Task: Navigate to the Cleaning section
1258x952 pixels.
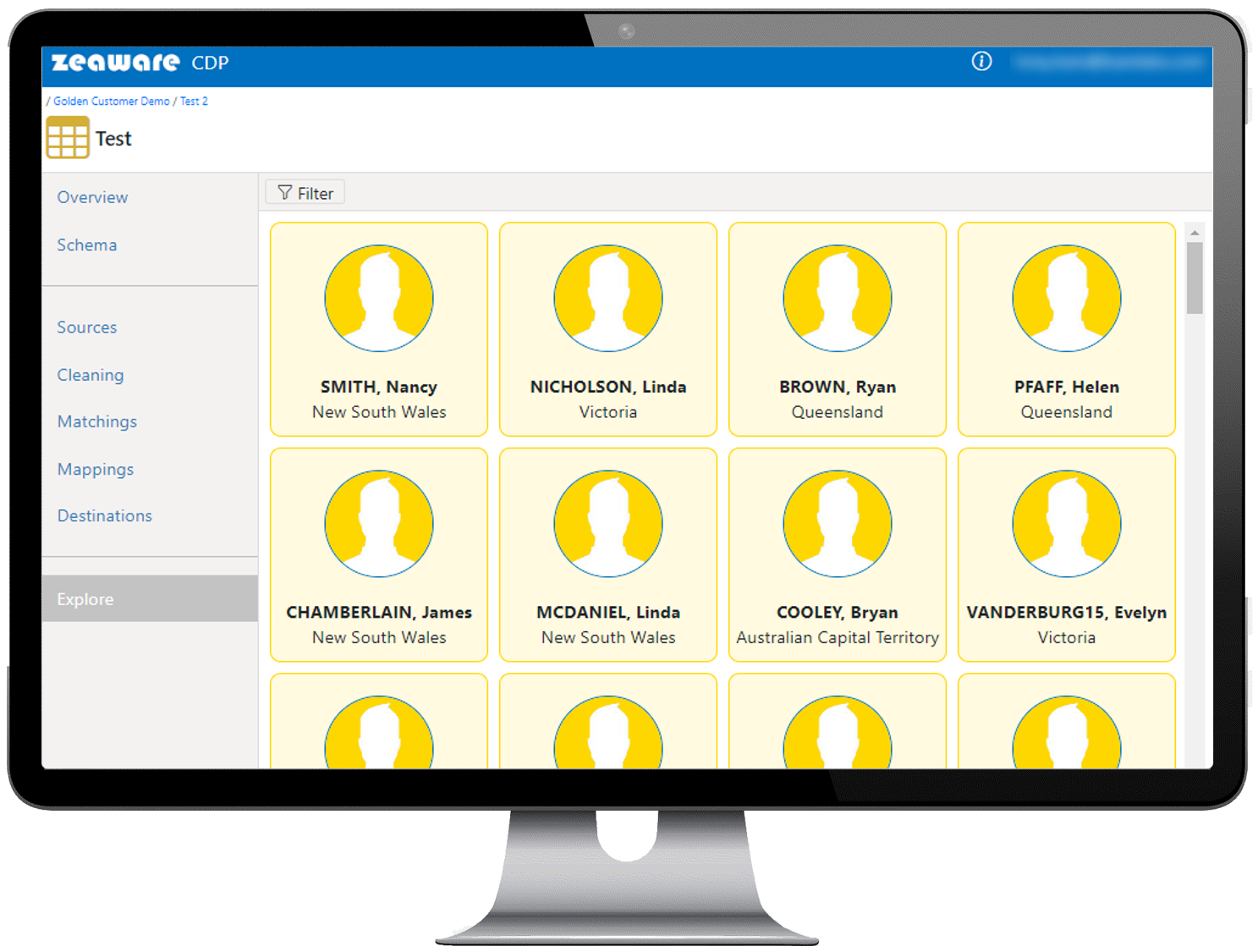Action: click(x=91, y=375)
